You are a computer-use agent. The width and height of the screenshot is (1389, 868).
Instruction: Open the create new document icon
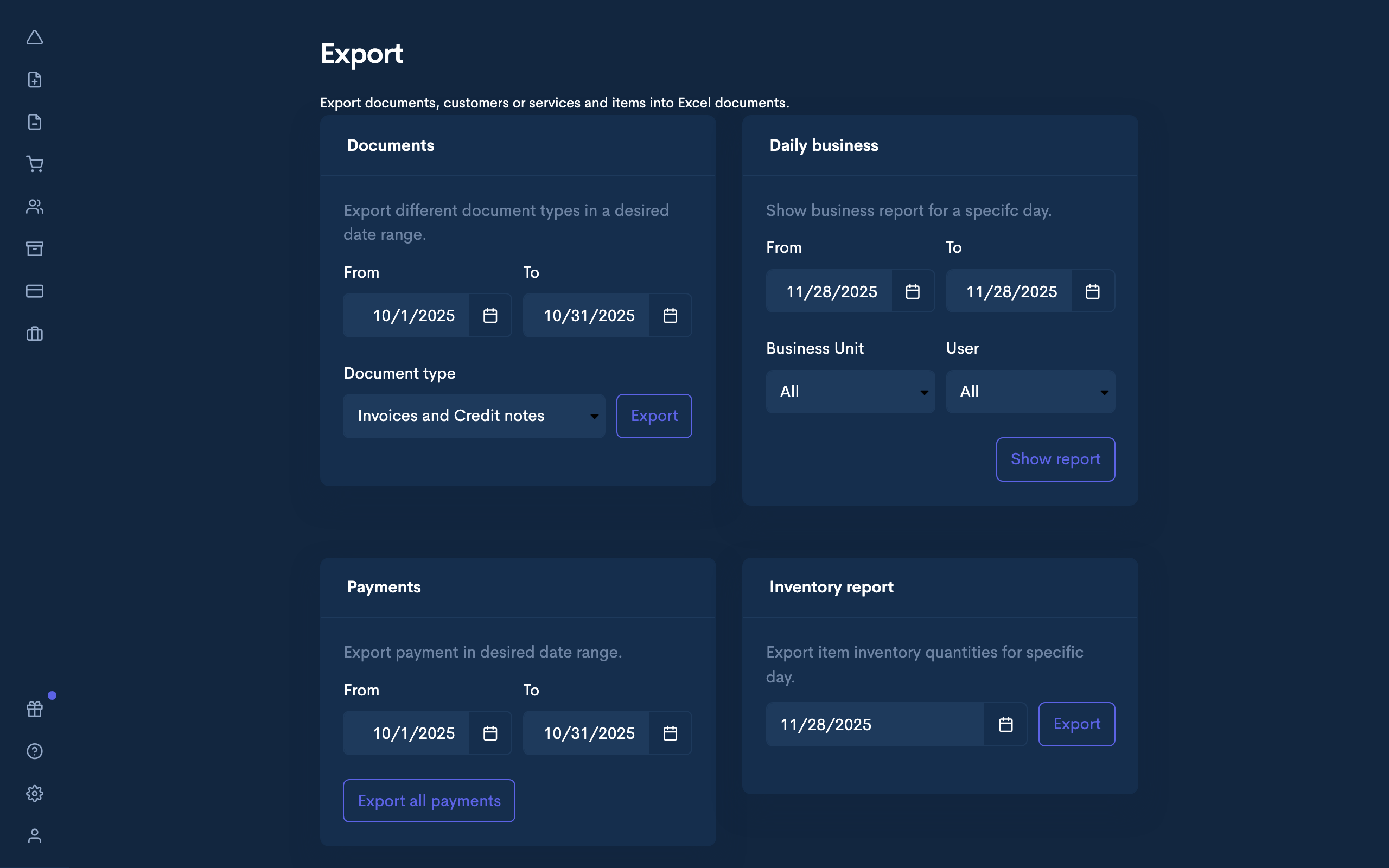pyautogui.click(x=35, y=79)
